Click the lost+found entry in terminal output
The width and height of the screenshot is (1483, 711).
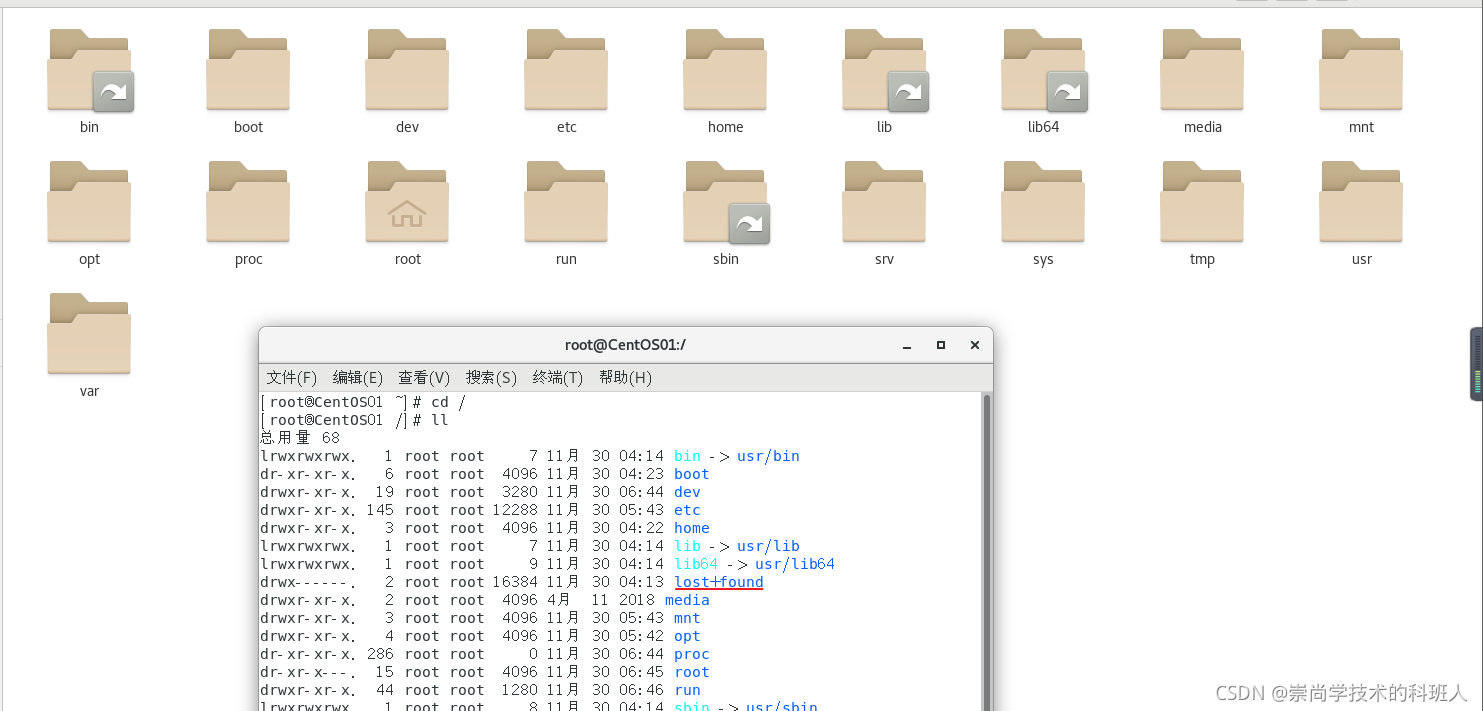point(719,582)
